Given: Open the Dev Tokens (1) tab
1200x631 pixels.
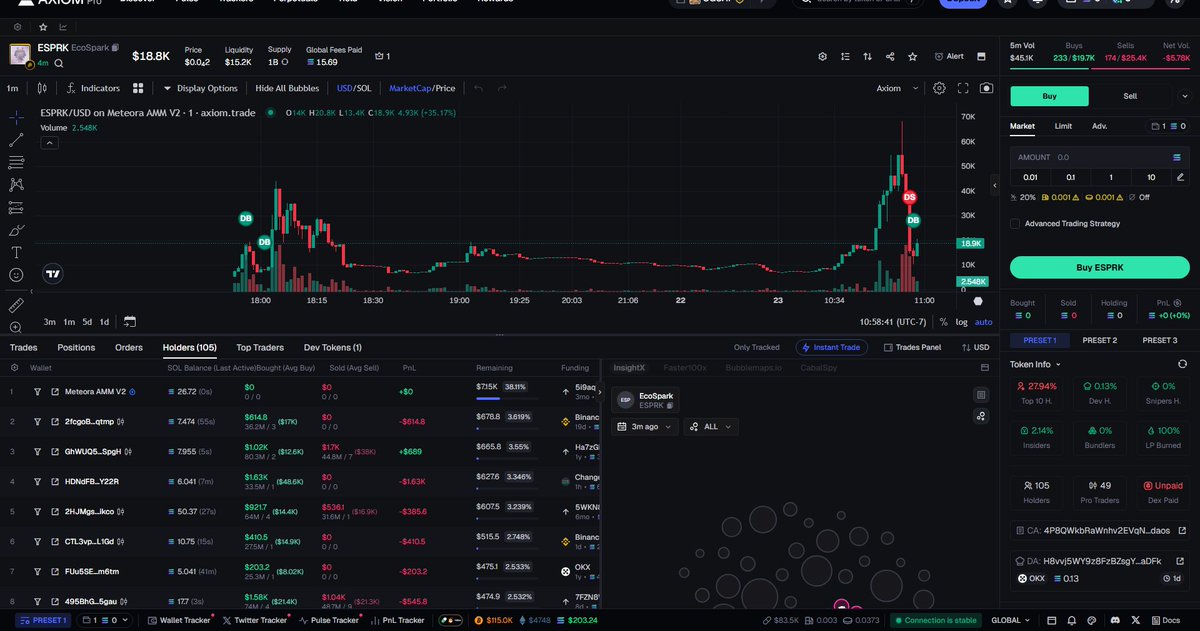Looking at the screenshot, I should click(x=333, y=347).
